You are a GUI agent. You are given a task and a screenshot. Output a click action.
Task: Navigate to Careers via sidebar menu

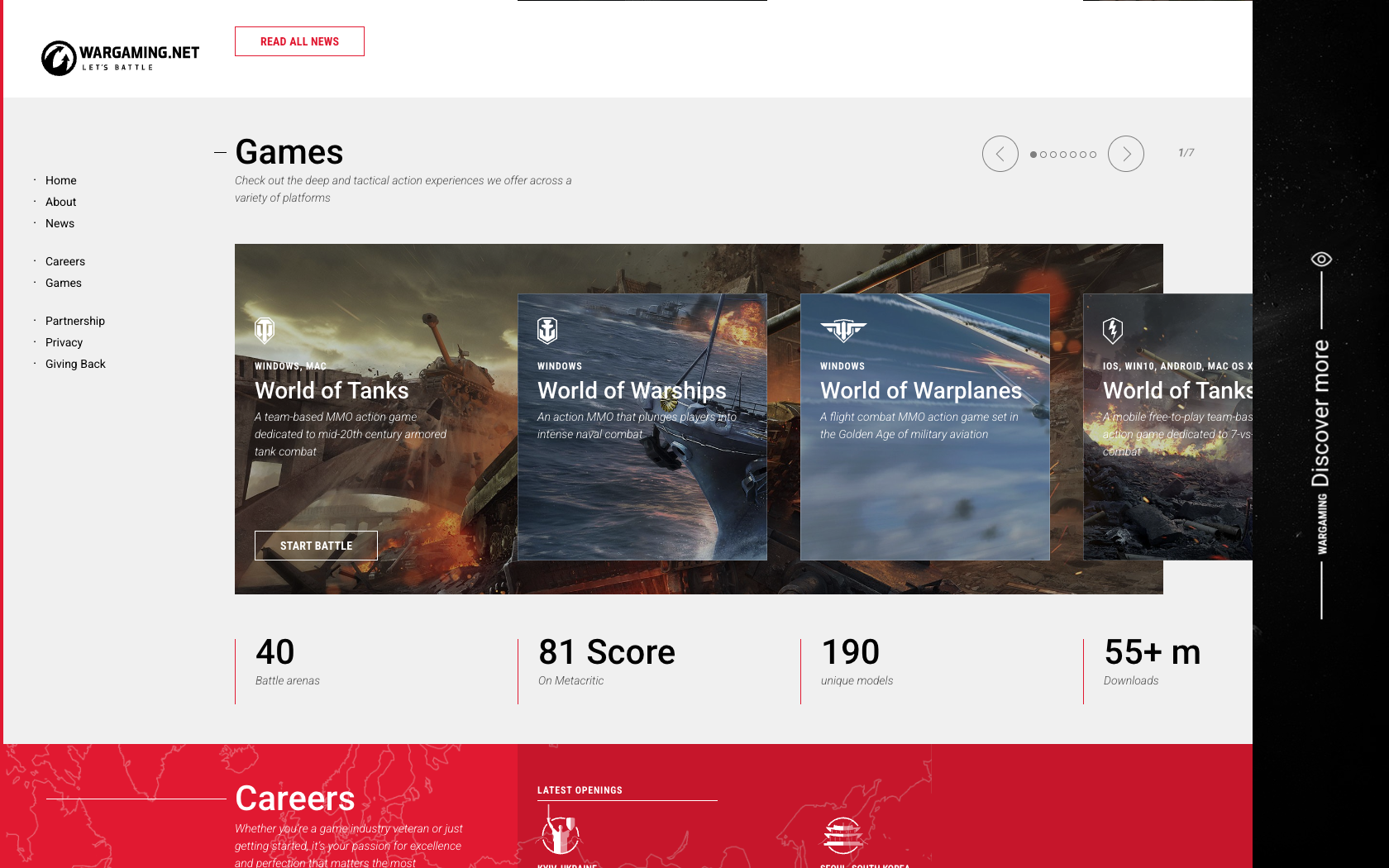pos(64,261)
